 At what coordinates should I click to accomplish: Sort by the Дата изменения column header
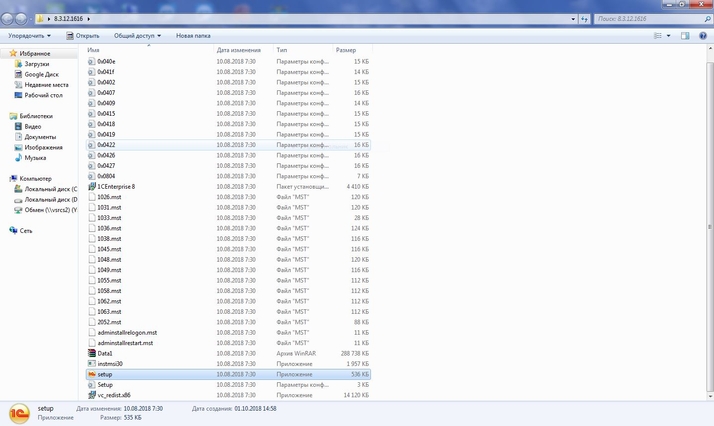[x=238, y=49]
